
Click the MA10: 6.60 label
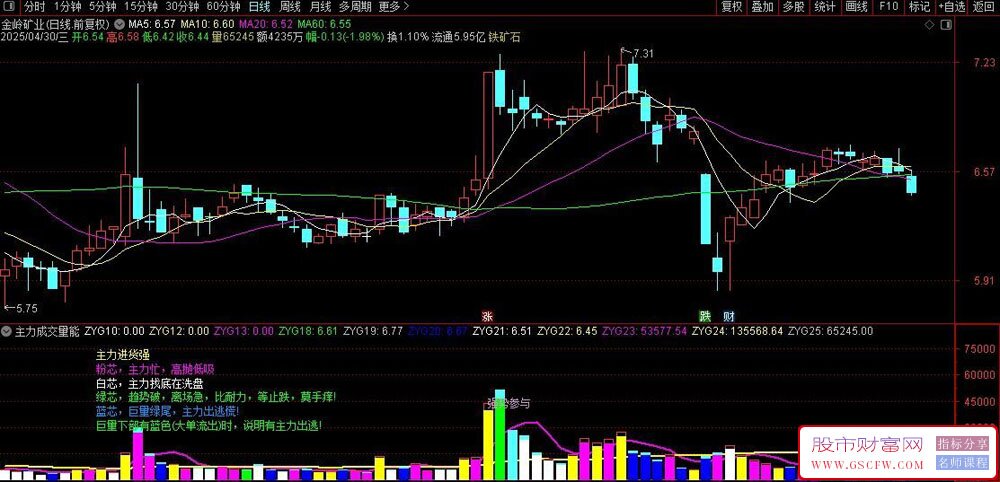pos(206,24)
